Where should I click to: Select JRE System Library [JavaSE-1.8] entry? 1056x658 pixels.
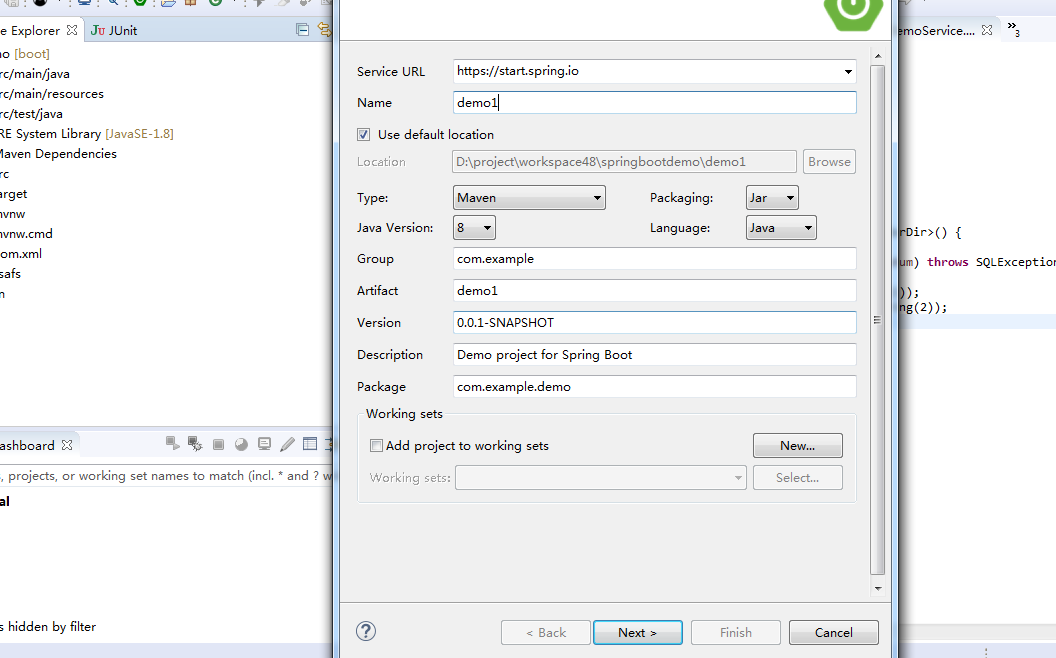click(x=87, y=134)
